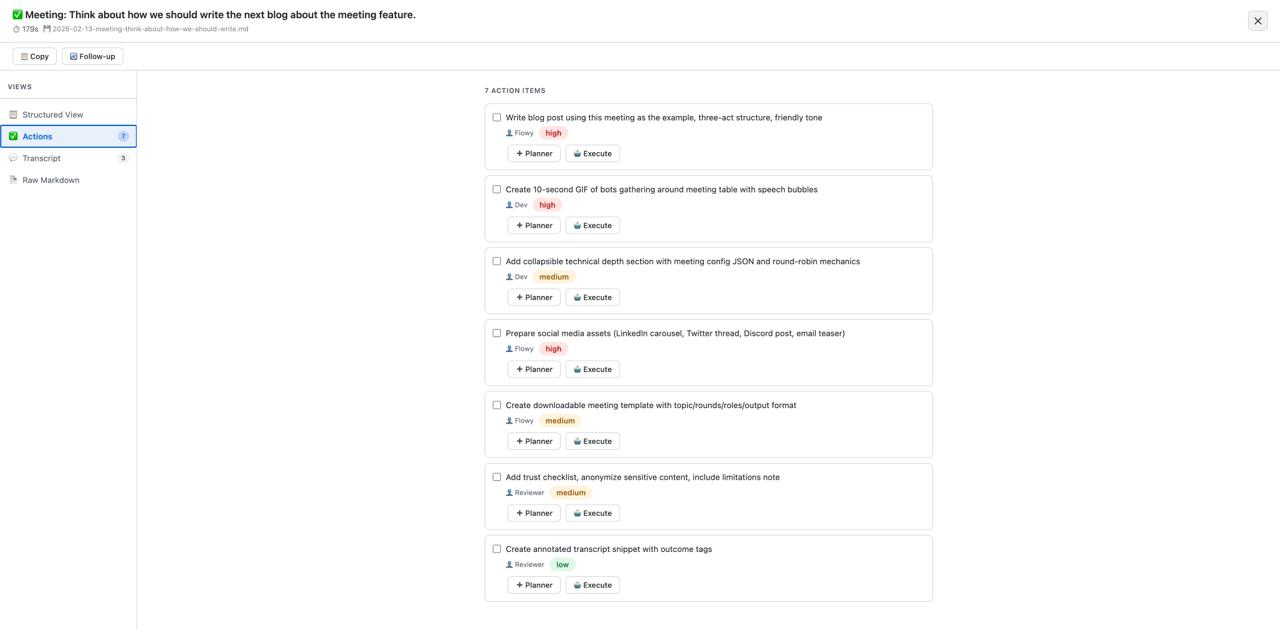Click Execute on the meeting template task
Image resolution: width=1280 pixels, height=630 pixels.
[x=592, y=441]
